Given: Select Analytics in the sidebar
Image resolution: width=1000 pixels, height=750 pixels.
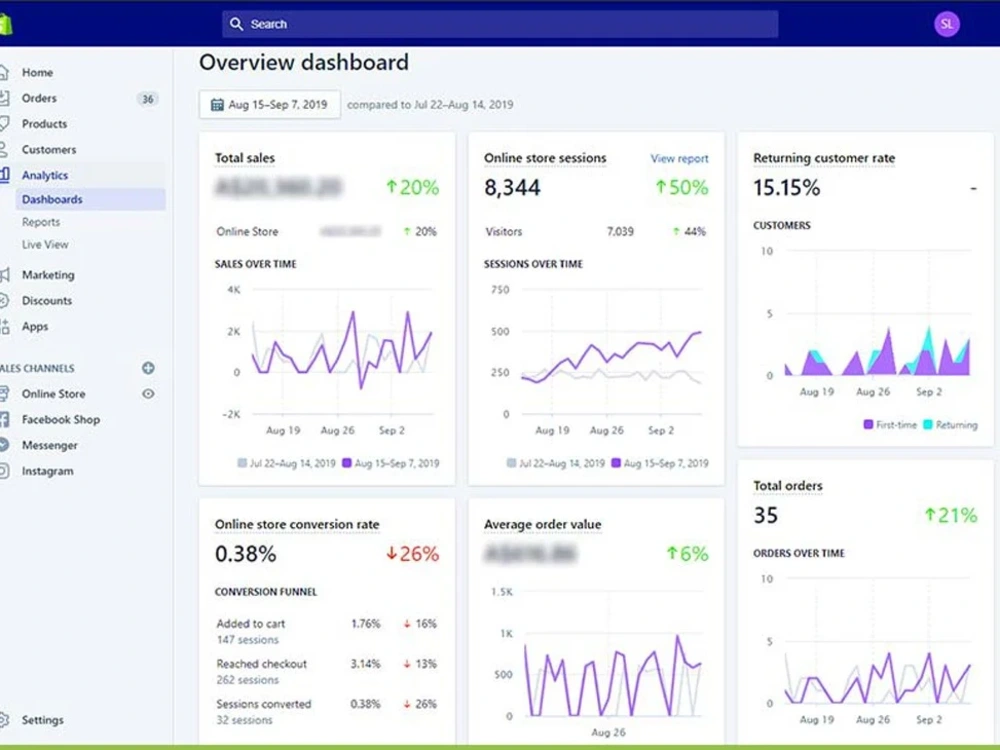Looking at the screenshot, I should pos(45,175).
